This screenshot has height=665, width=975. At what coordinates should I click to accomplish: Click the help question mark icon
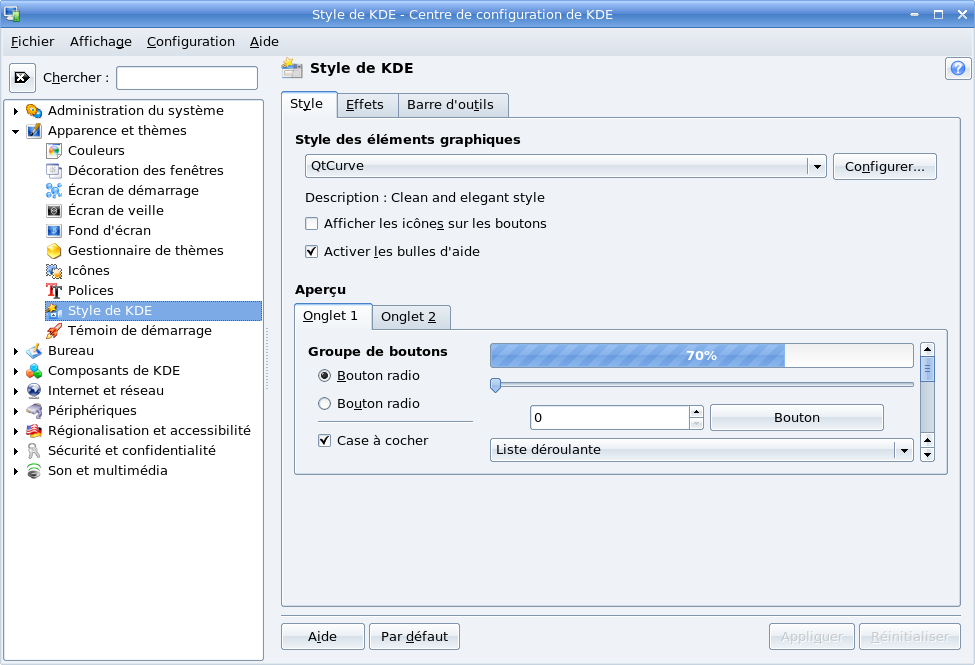click(x=958, y=68)
